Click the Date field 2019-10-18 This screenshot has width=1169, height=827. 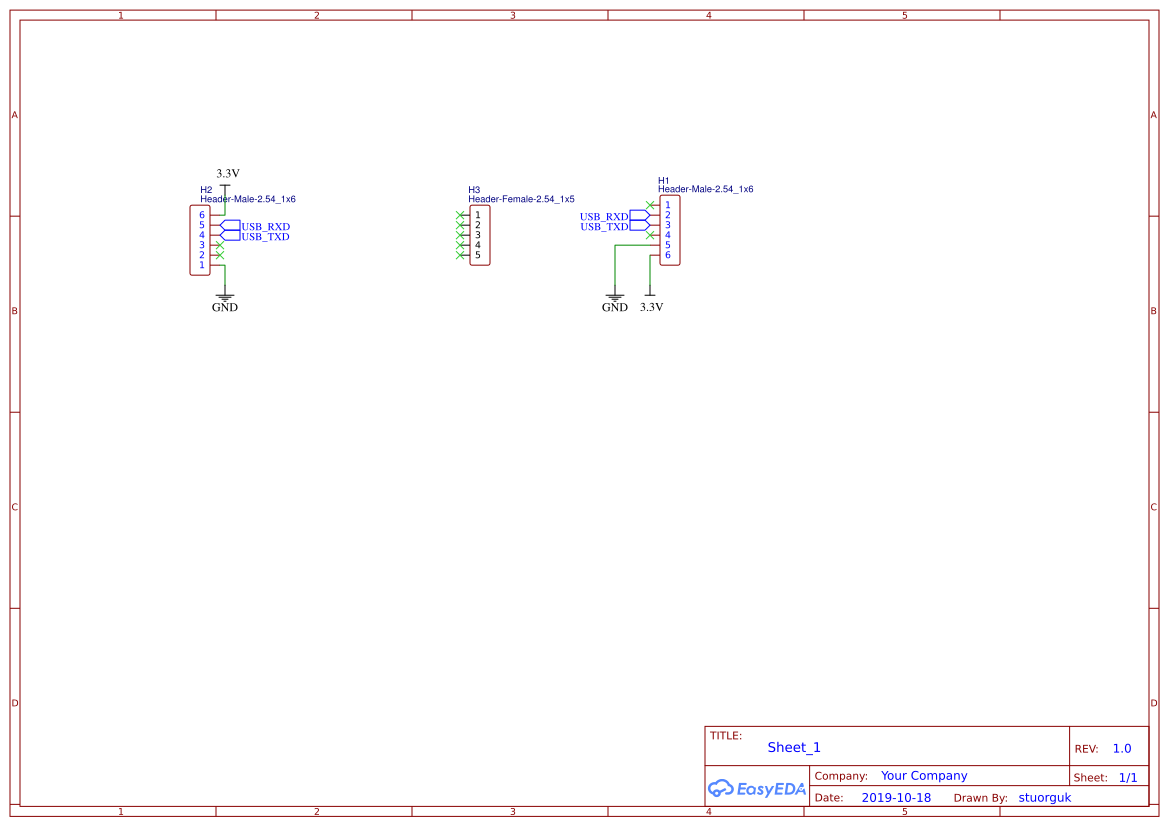[896, 797]
